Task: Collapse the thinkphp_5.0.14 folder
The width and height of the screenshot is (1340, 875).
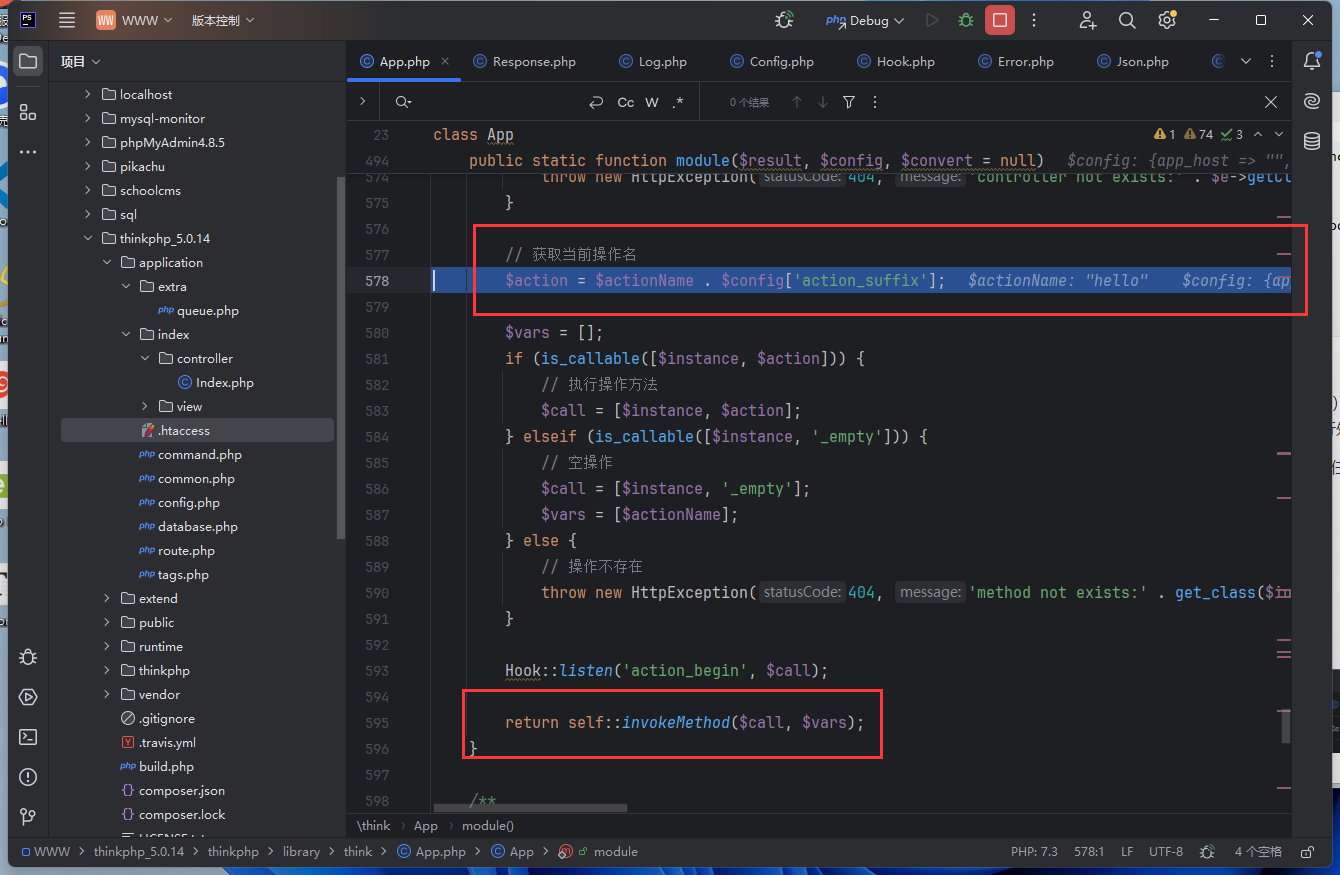Action: (89, 238)
